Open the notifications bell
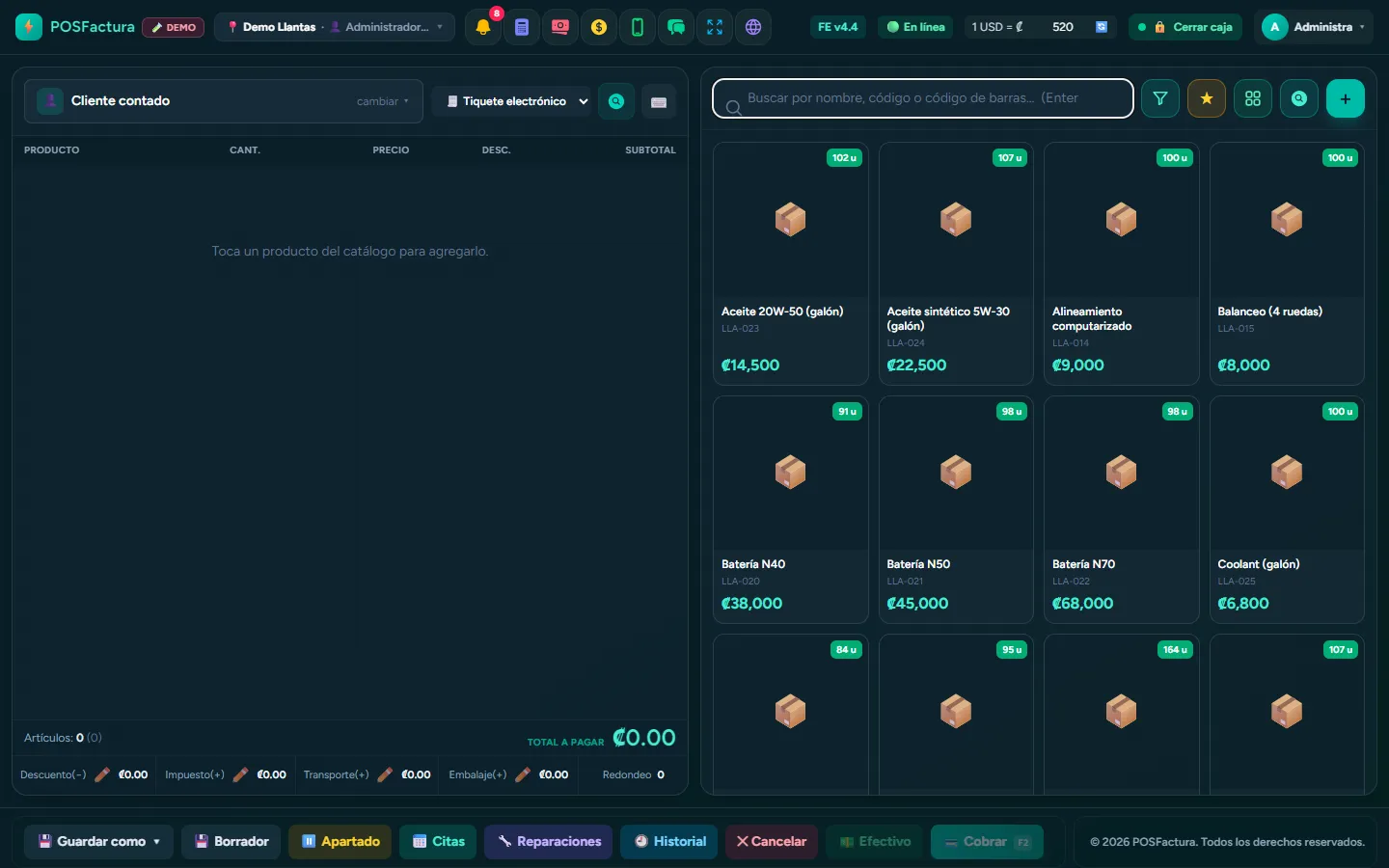 483,27
